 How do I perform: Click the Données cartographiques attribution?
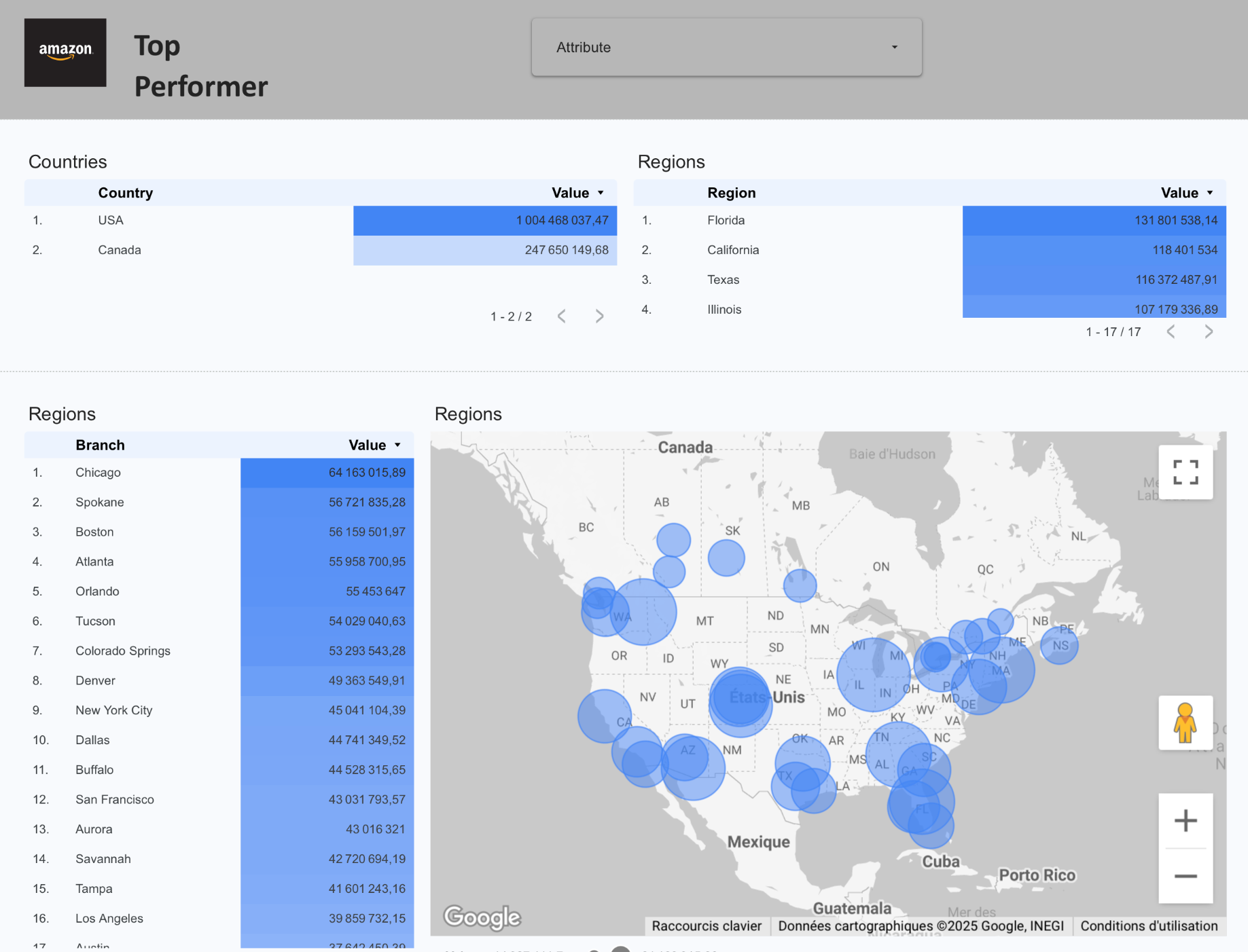[921, 926]
